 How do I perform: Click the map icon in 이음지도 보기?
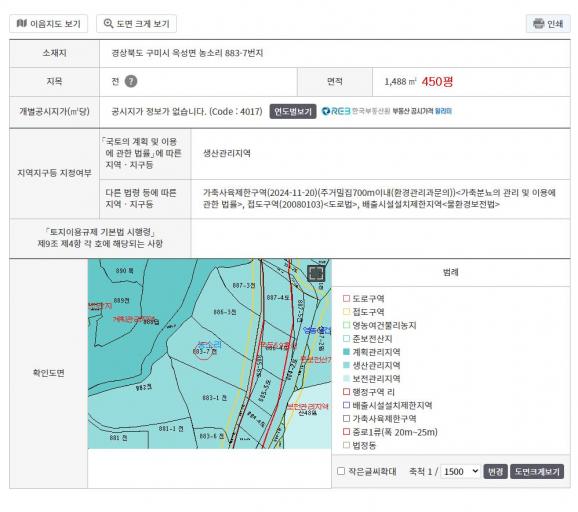coord(22,23)
